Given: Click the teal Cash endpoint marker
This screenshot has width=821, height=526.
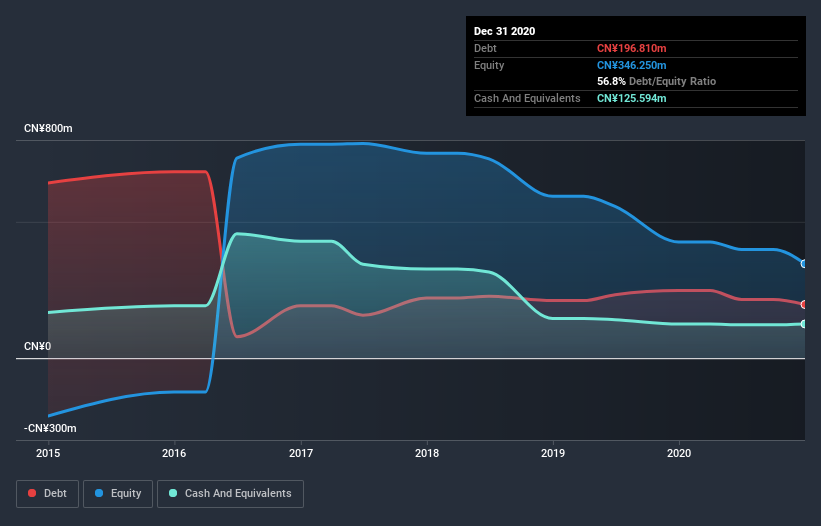Looking at the screenshot, I should pyautogui.click(x=804, y=324).
